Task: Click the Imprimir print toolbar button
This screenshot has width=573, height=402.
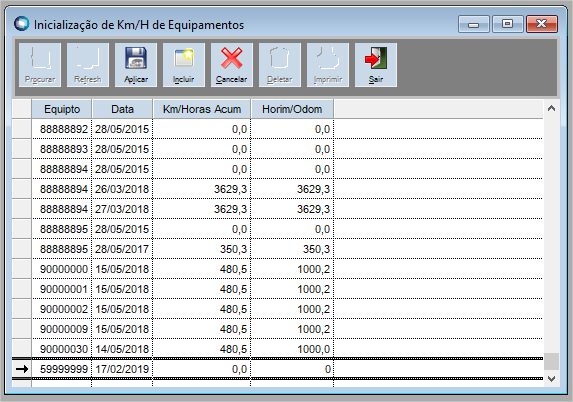Action: (x=328, y=65)
